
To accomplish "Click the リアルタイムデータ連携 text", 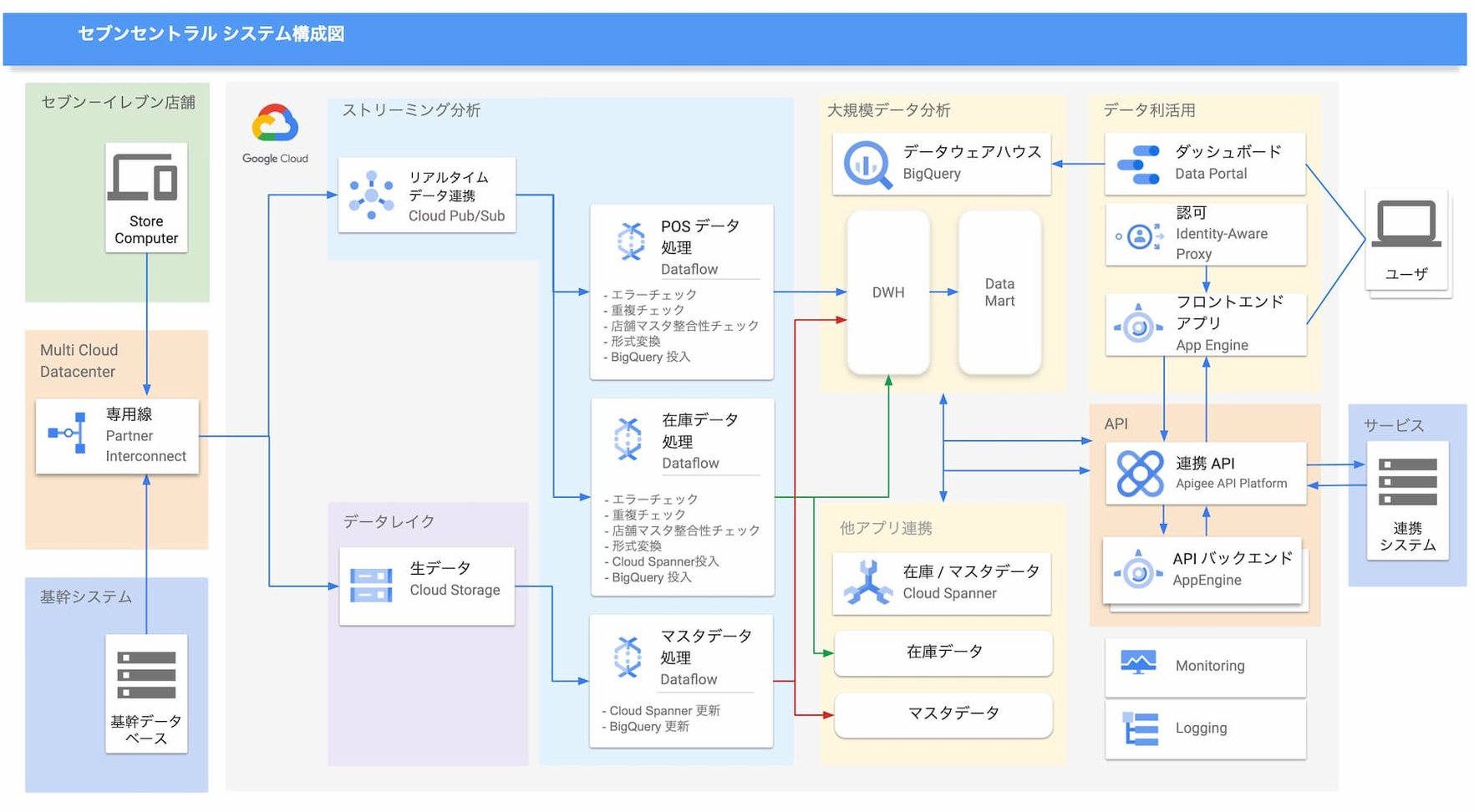I will tap(449, 186).
